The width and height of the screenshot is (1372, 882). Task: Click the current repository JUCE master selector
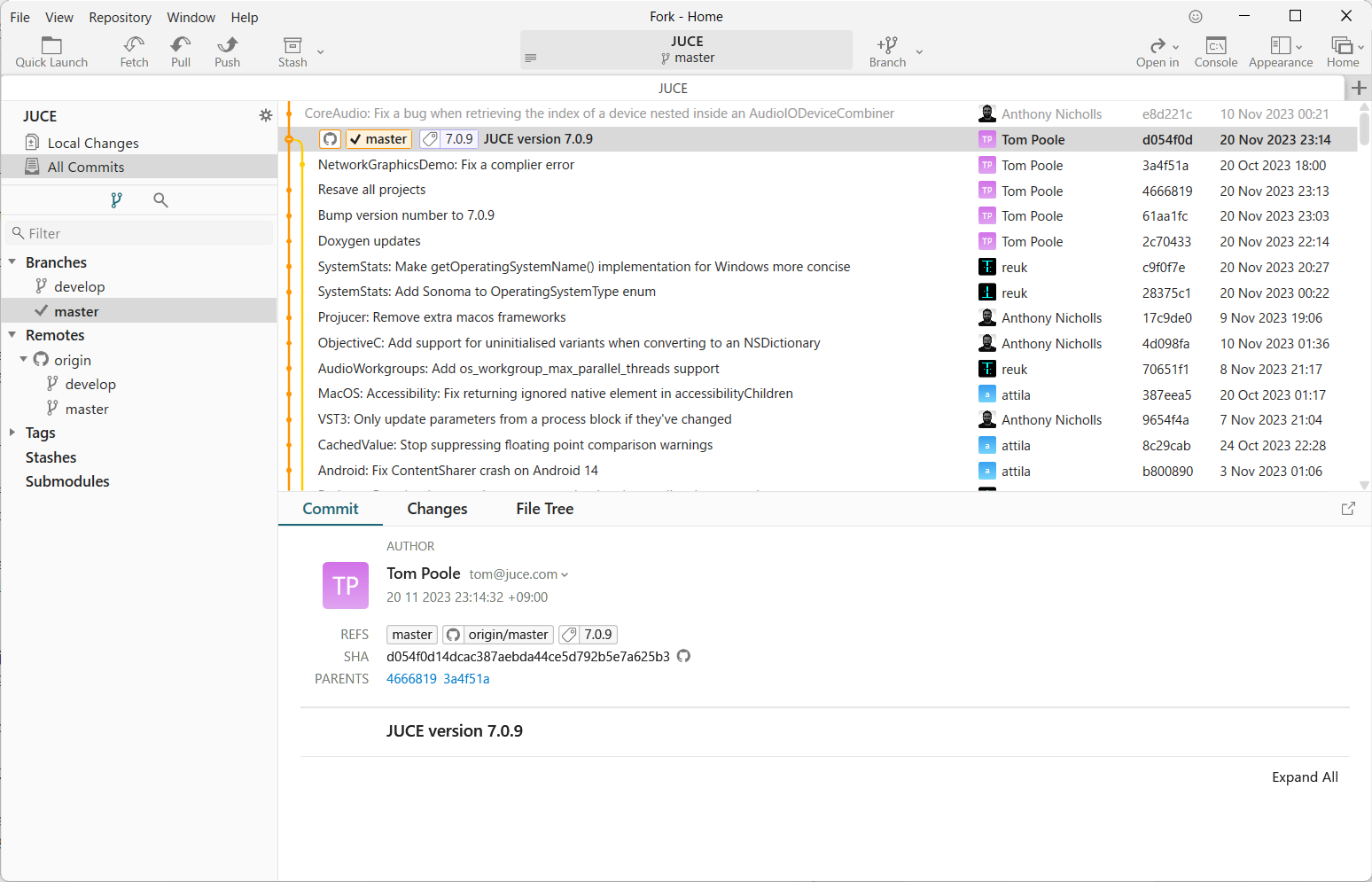pos(687,50)
